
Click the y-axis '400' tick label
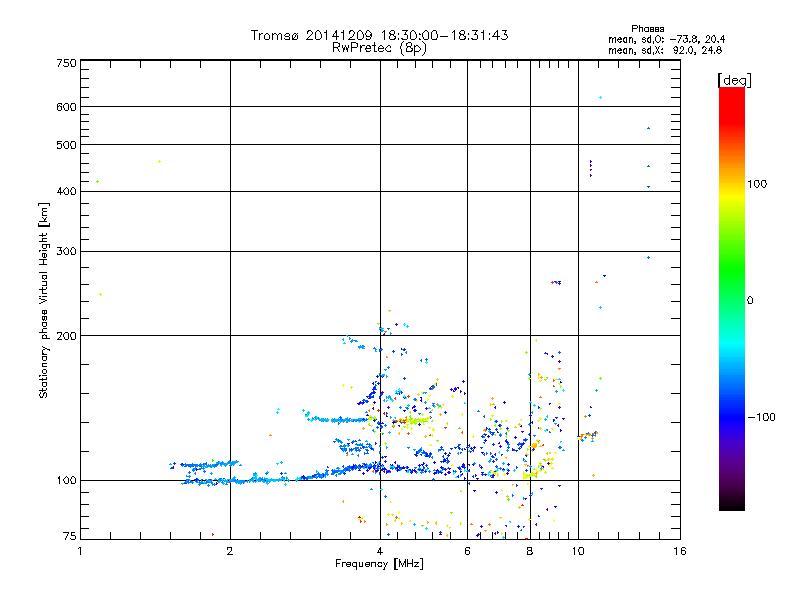click(x=66, y=191)
